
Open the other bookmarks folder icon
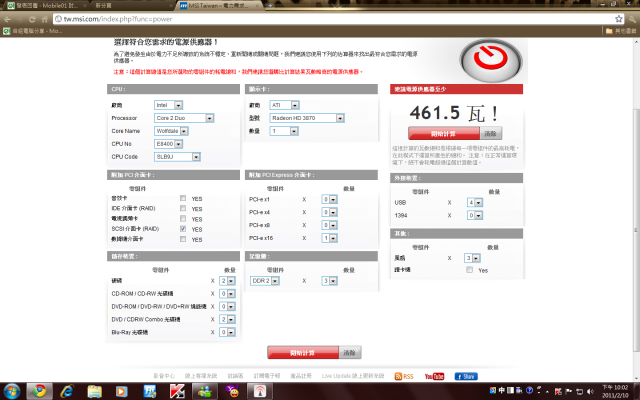click(x=609, y=31)
